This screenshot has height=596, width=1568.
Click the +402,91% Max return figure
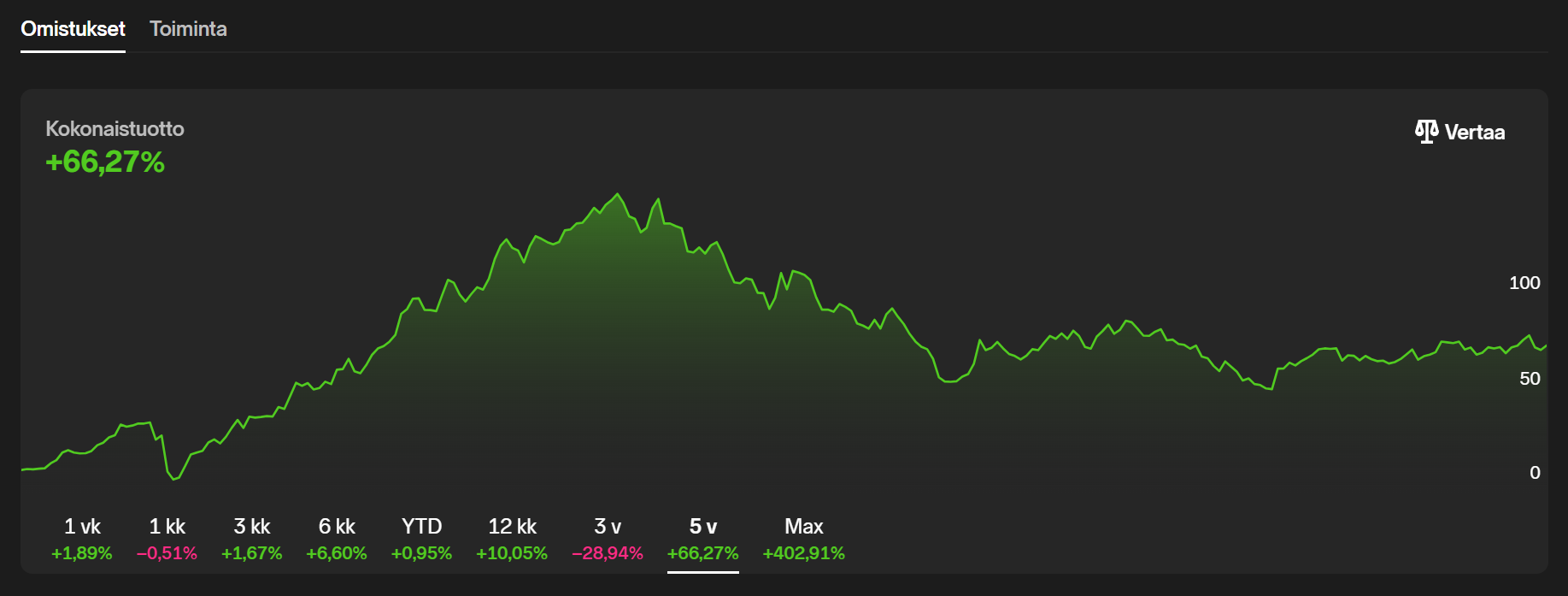point(803,553)
